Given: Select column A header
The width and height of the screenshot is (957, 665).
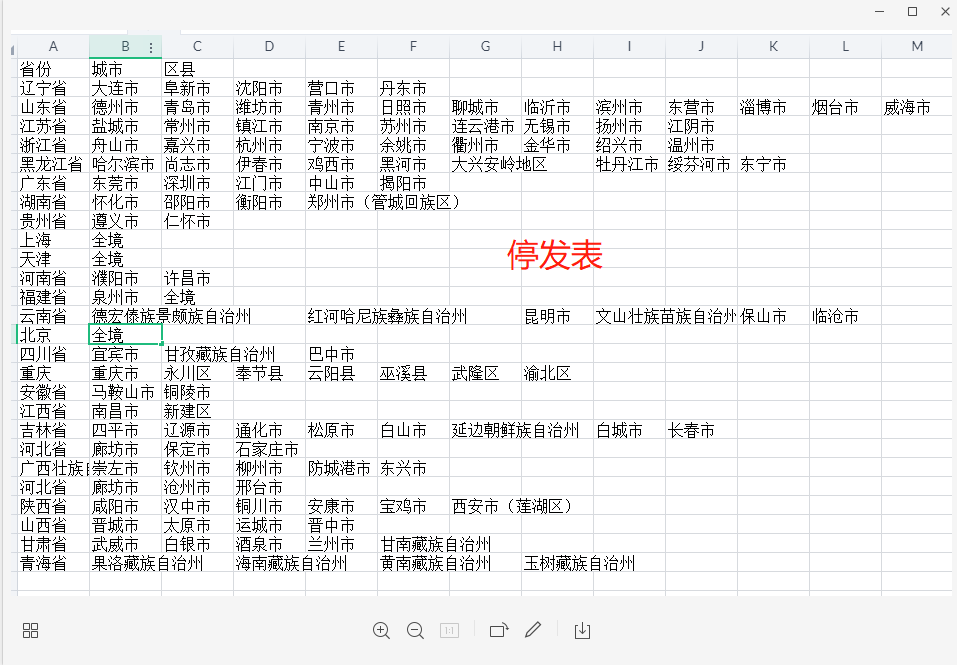Looking at the screenshot, I should coord(53,47).
